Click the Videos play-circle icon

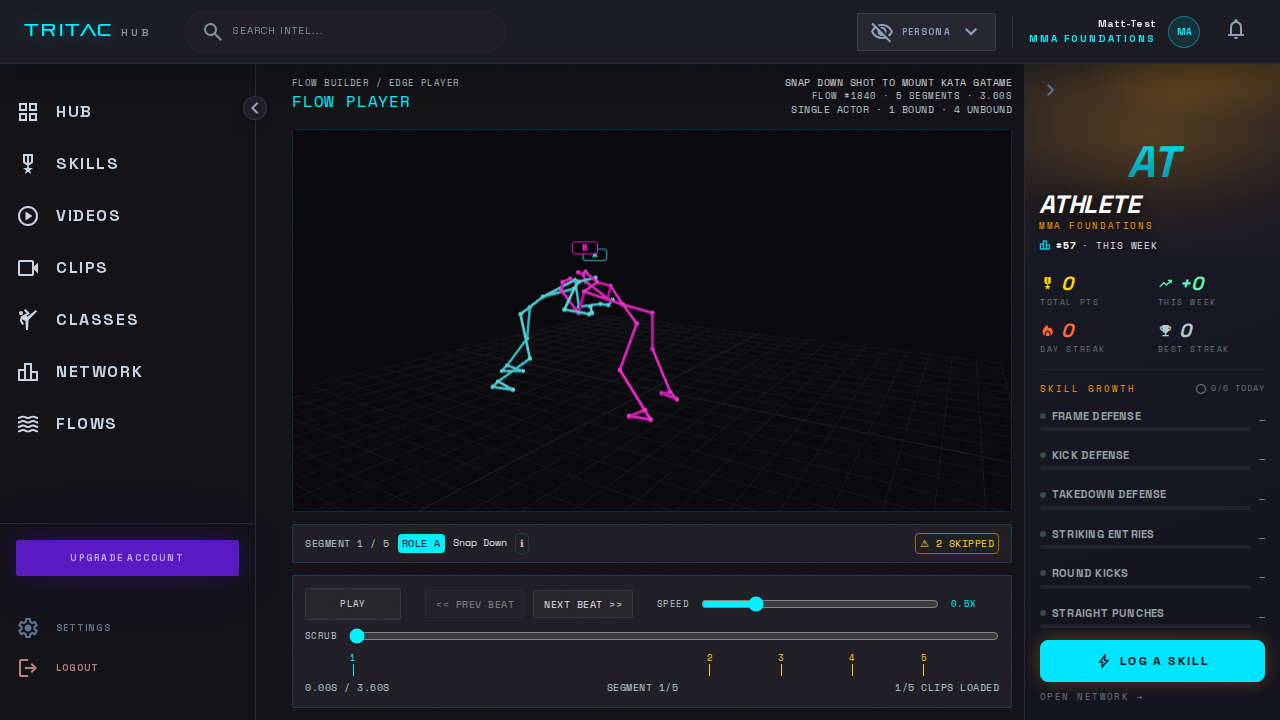tap(28, 216)
